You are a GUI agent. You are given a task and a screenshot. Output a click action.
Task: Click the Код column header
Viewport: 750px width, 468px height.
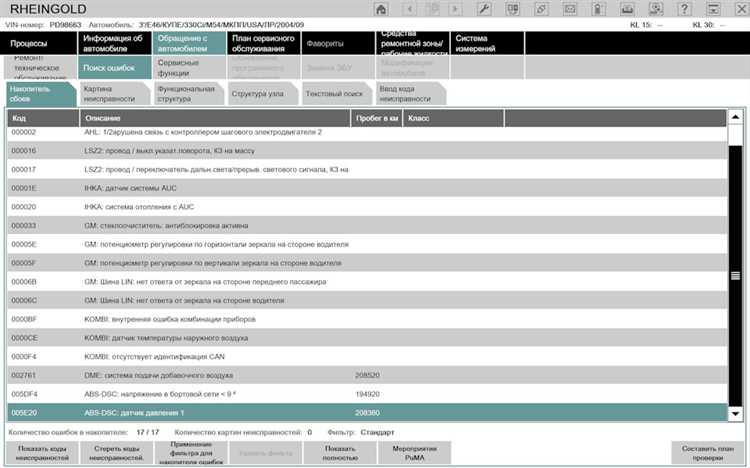coord(43,118)
